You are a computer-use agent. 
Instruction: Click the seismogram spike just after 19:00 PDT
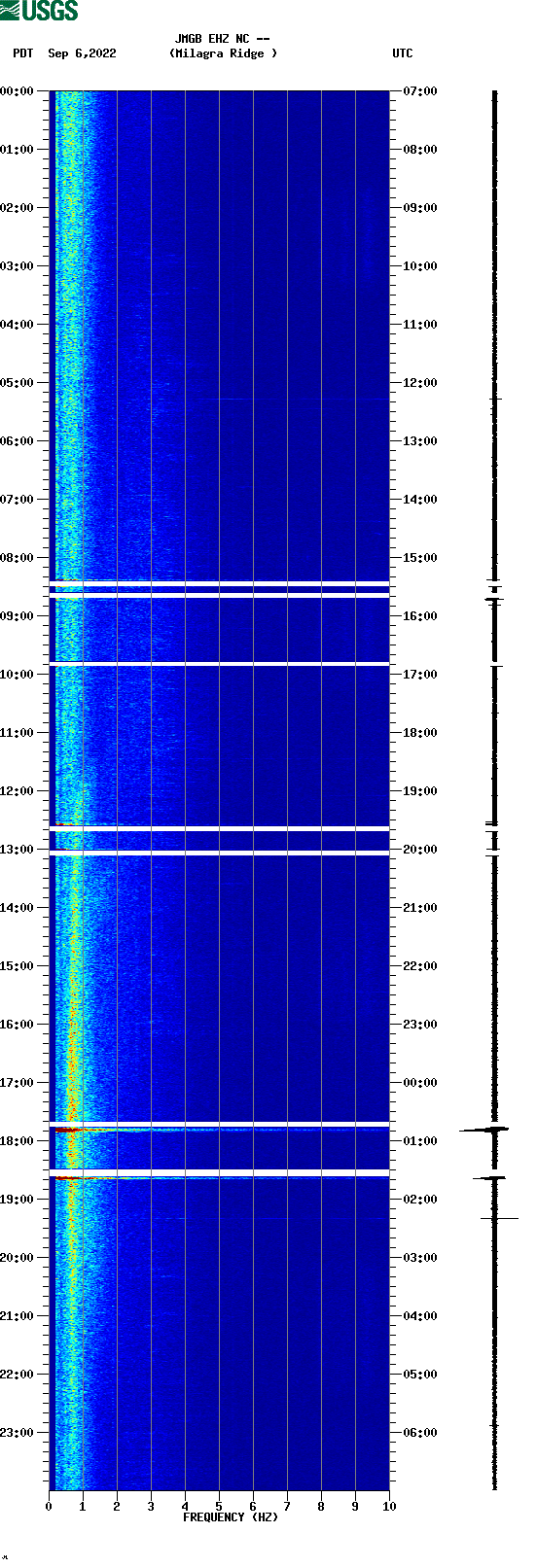click(499, 1218)
